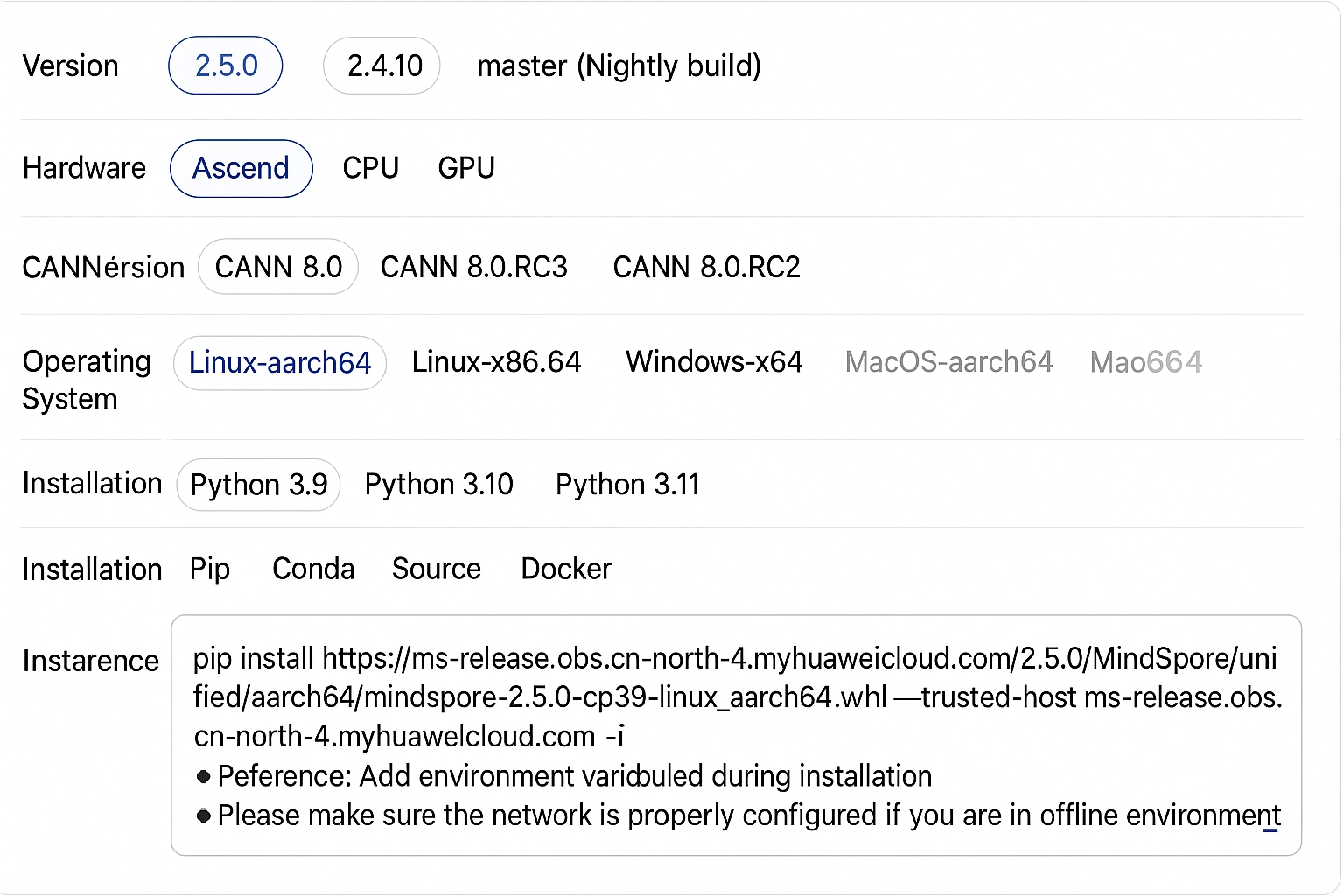Pick CANN 8.0.RC2 option
1344x896 pixels.
click(706, 267)
